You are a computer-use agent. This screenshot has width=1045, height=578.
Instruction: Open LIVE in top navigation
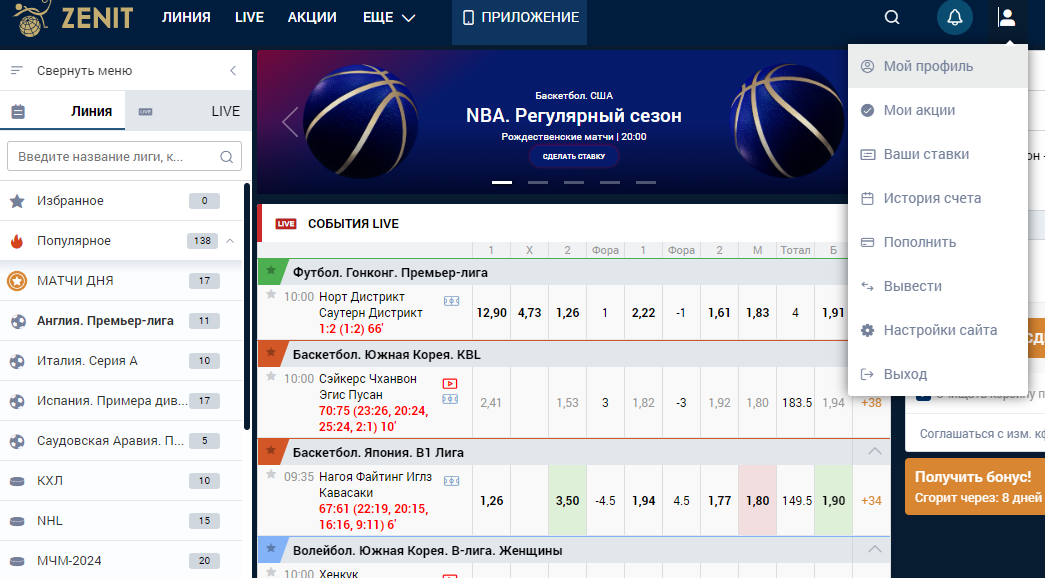coord(249,18)
